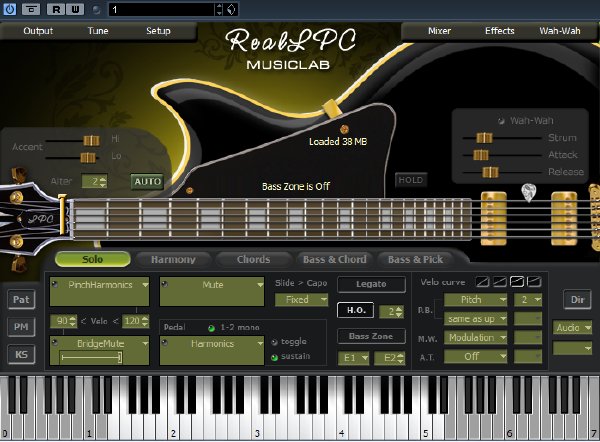Click the small LED beside Bass Zone is Off
Screen dimensions: 600x442
pos(189,190)
